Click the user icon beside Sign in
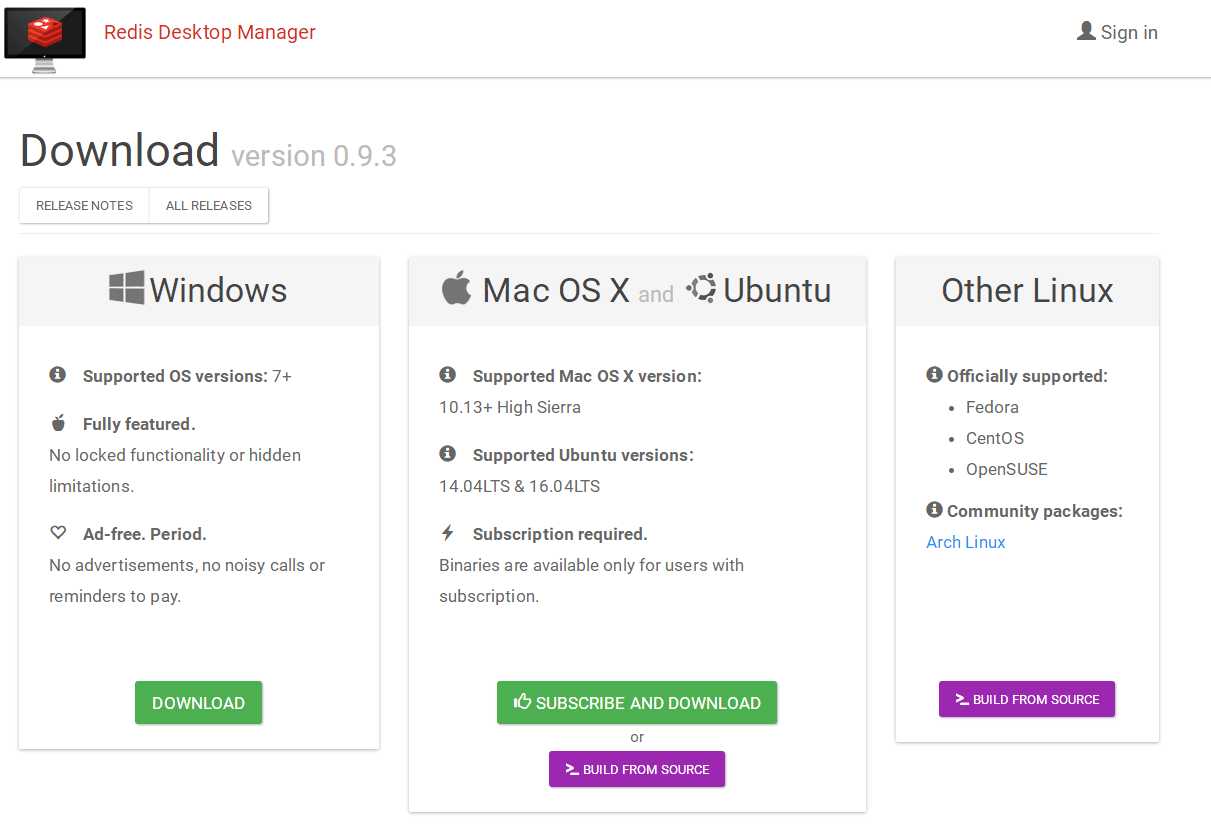 tap(1086, 32)
